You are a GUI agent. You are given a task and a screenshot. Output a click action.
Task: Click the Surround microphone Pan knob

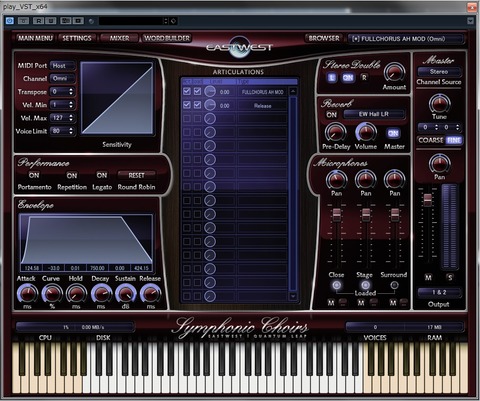[395, 179]
